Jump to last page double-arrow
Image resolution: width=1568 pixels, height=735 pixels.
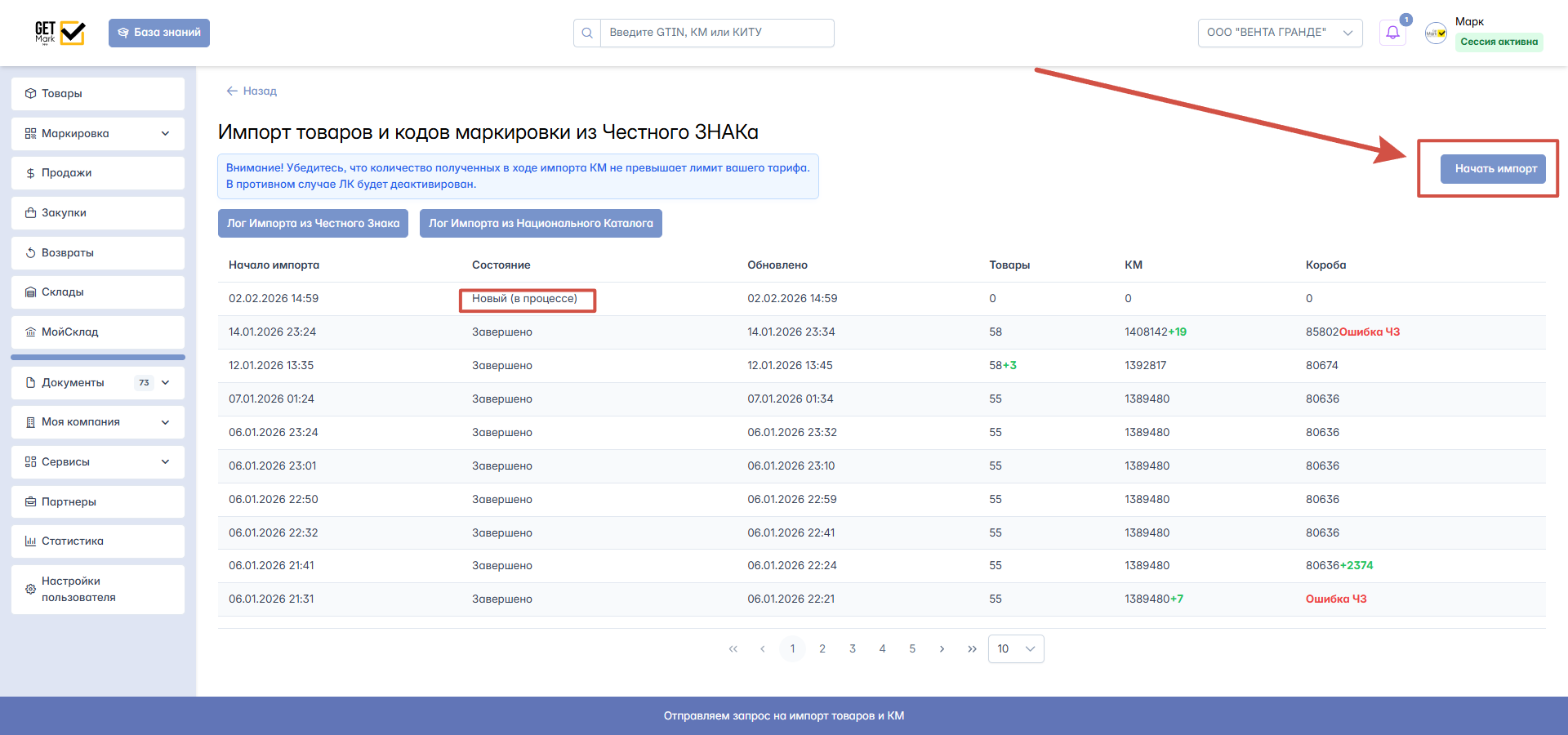972,649
